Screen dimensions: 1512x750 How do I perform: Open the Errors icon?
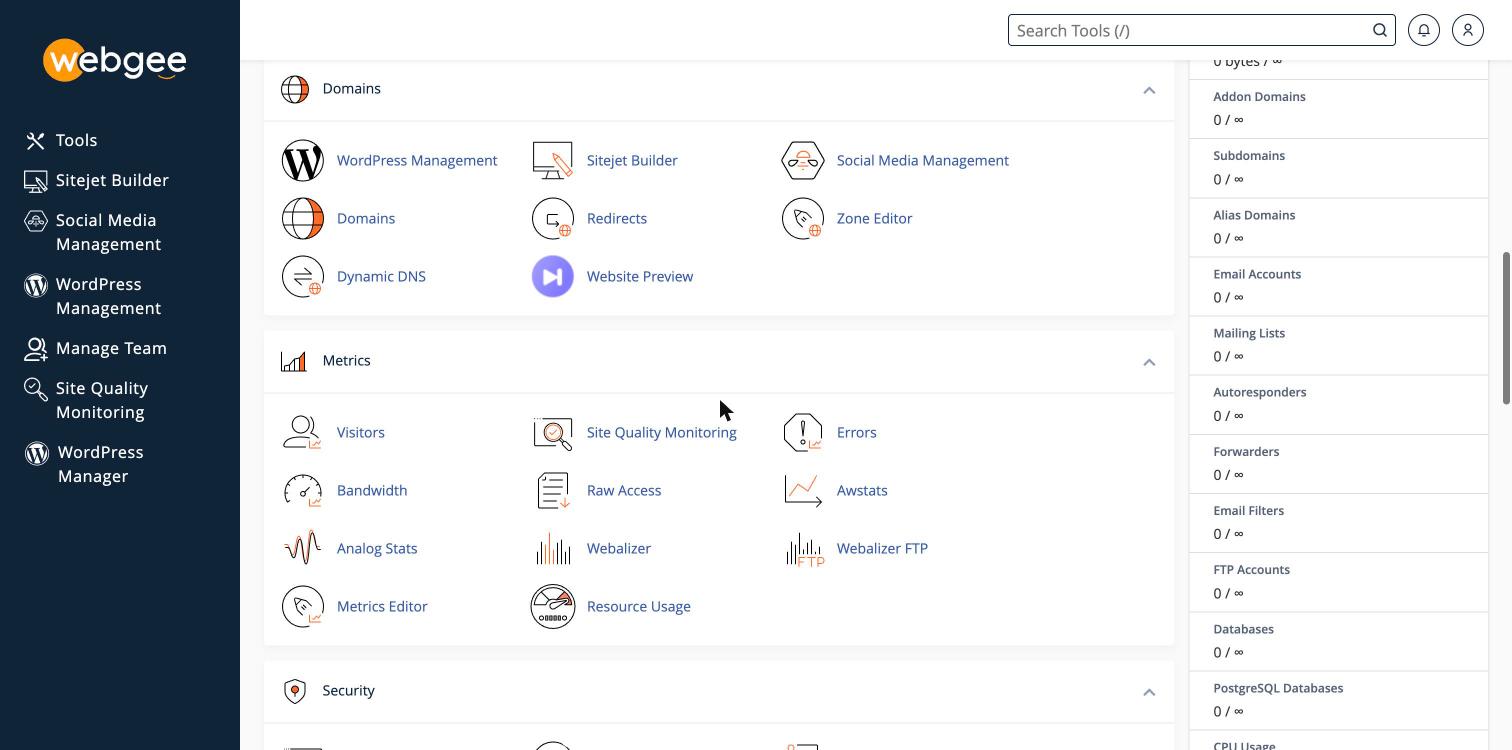coord(802,432)
